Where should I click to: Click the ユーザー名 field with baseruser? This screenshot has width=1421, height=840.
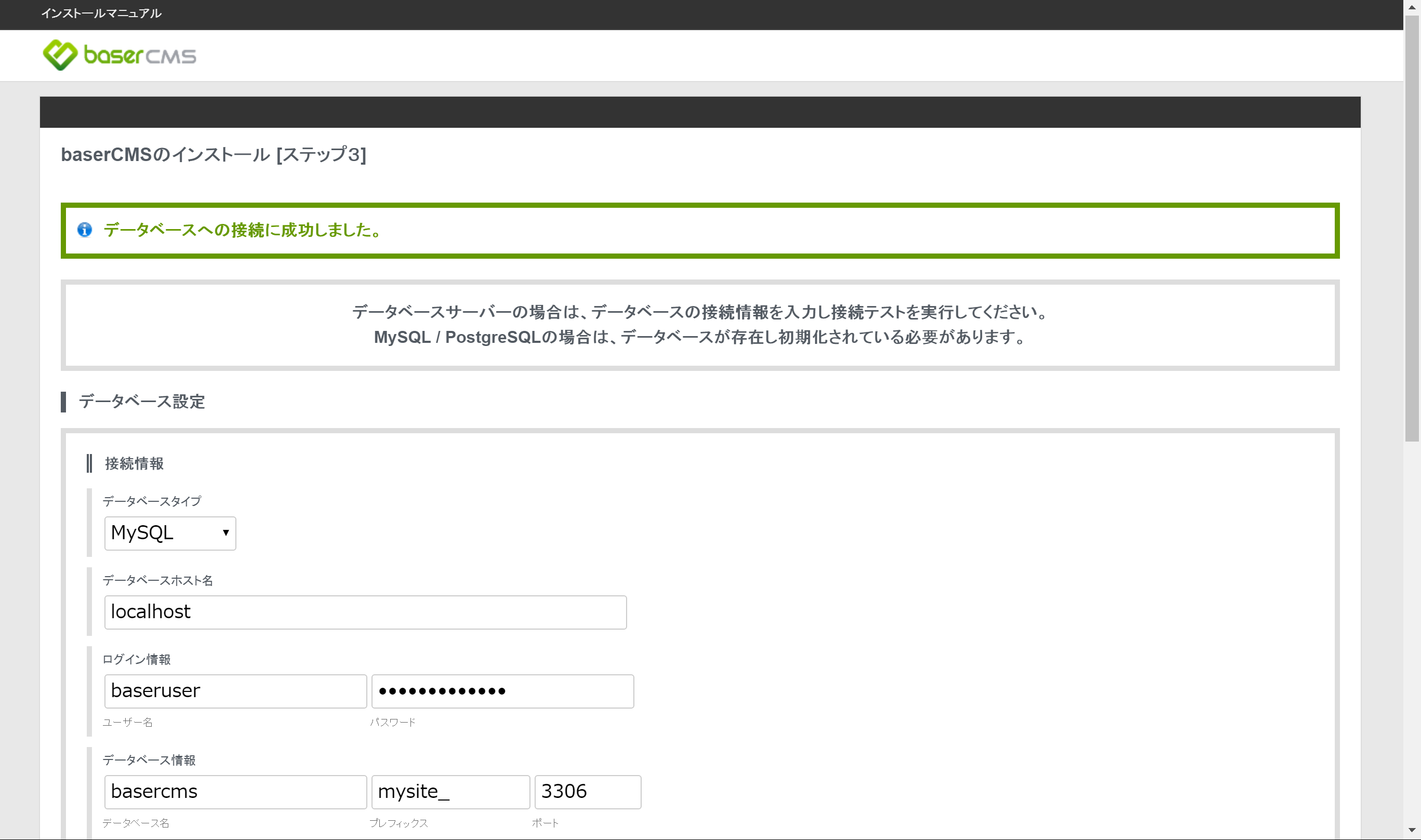(x=235, y=691)
